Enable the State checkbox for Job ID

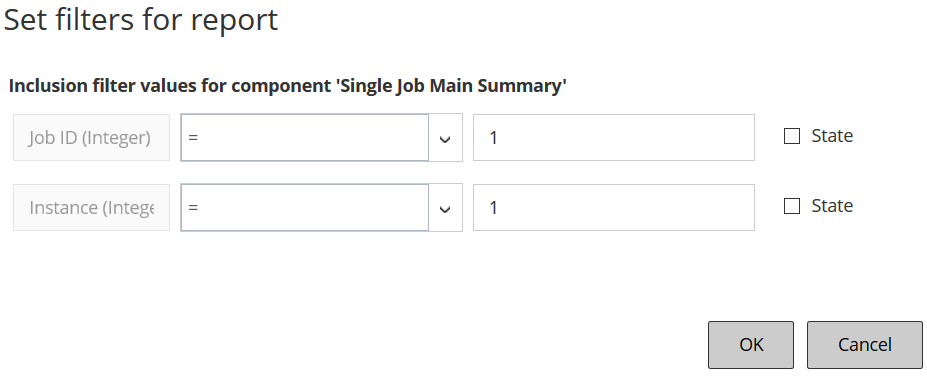pos(792,137)
